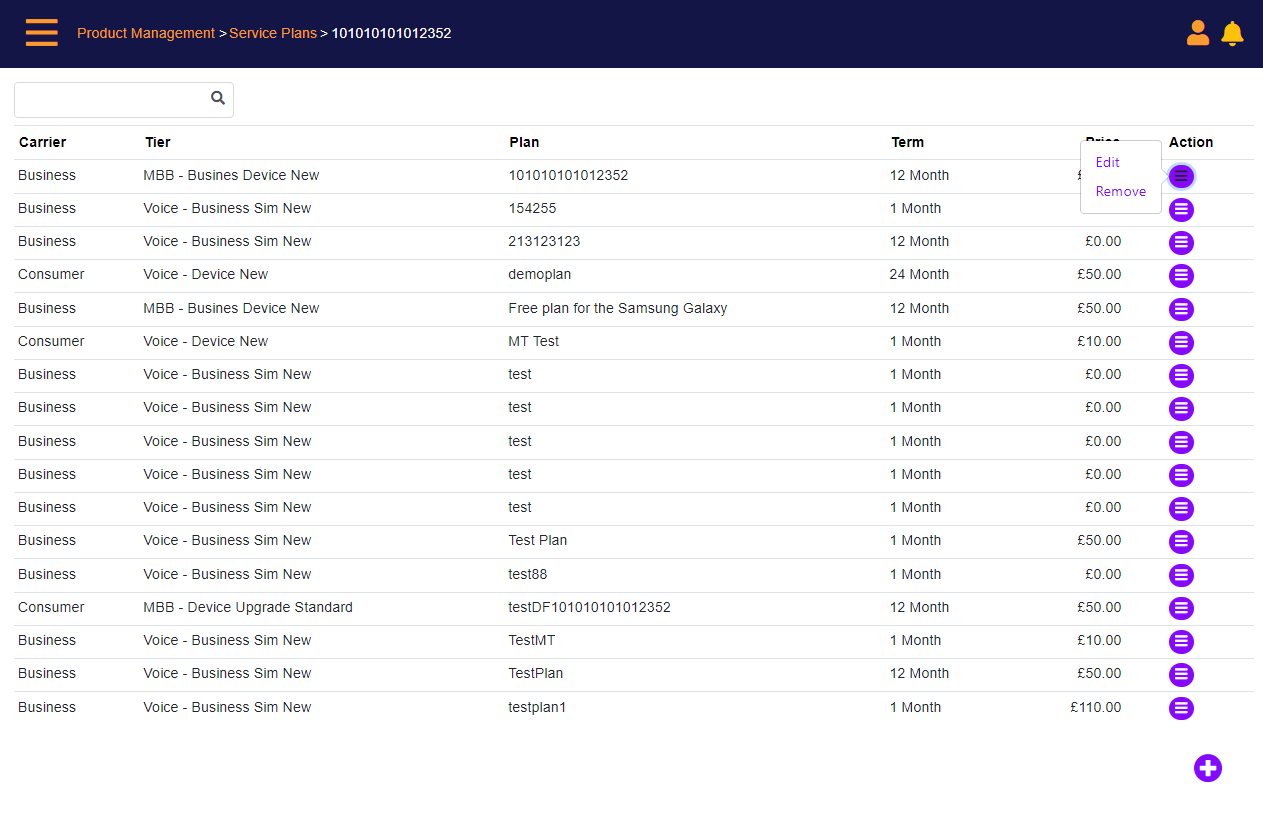Click the Carrier column header
The height and width of the screenshot is (821, 1263).
click(x=42, y=142)
